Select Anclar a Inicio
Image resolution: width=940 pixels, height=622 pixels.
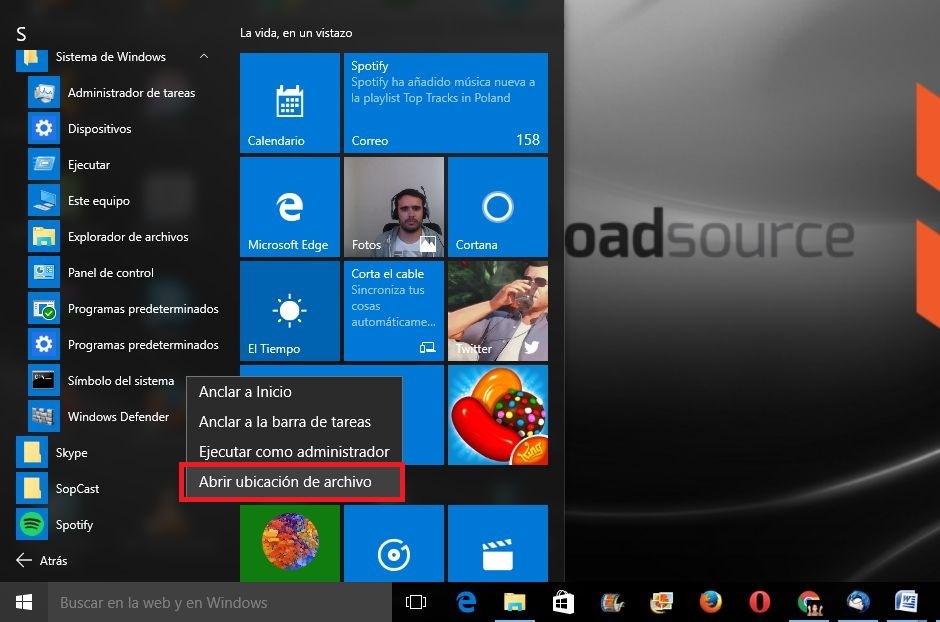pos(294,392)
